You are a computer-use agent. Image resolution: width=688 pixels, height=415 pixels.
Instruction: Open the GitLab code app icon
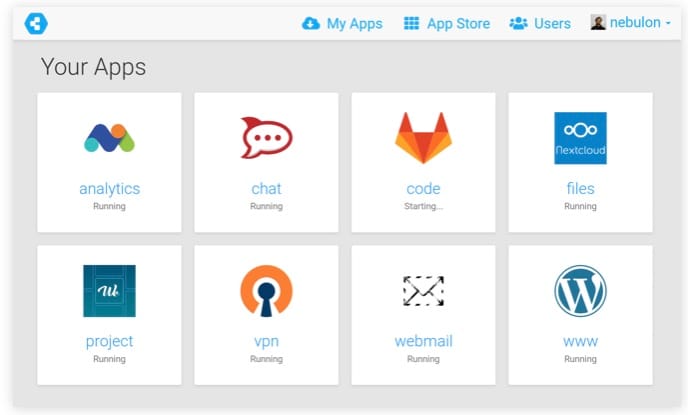click(423, 138)
